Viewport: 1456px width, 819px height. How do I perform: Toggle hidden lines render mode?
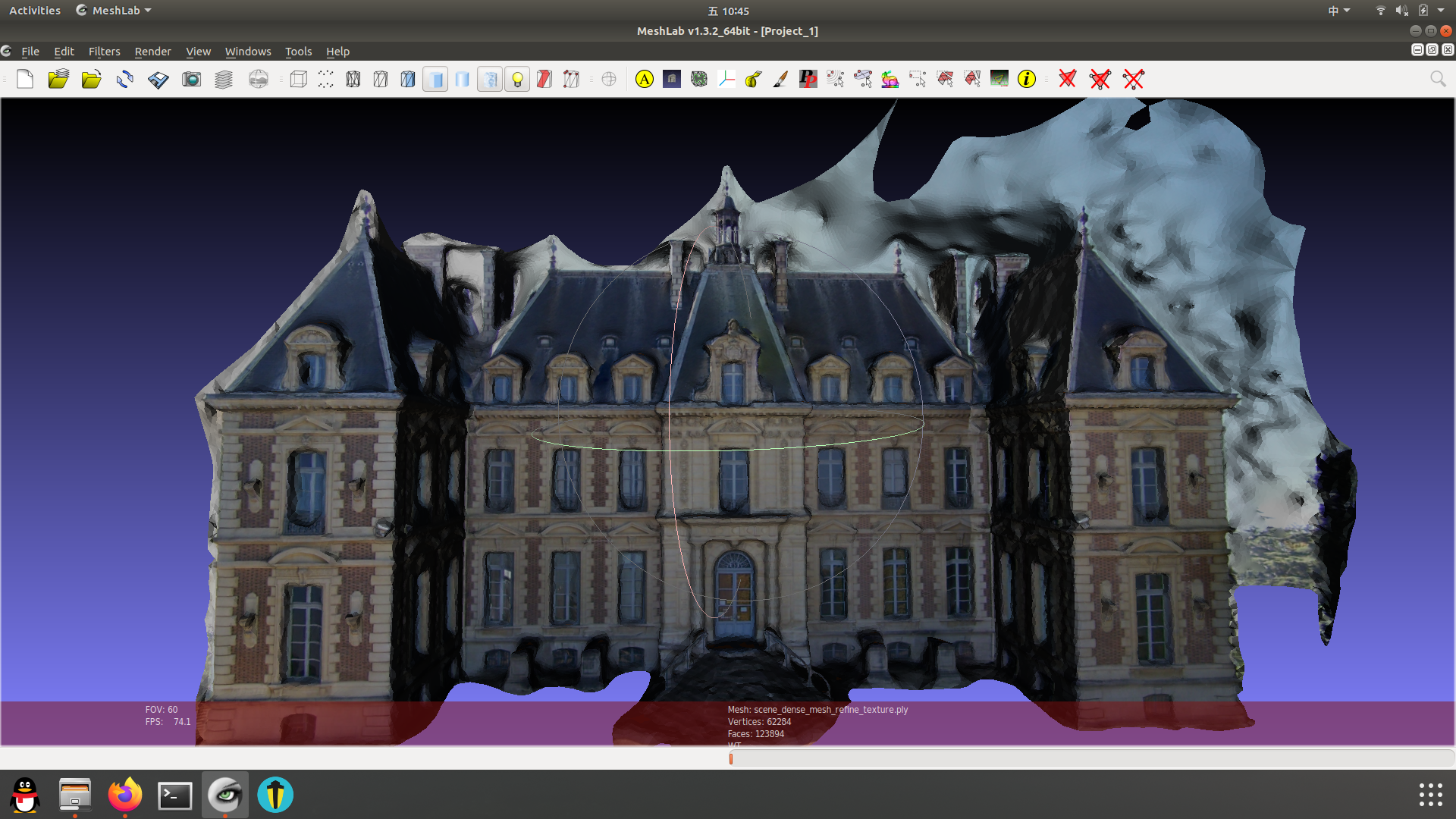click(x=381, y=79)
